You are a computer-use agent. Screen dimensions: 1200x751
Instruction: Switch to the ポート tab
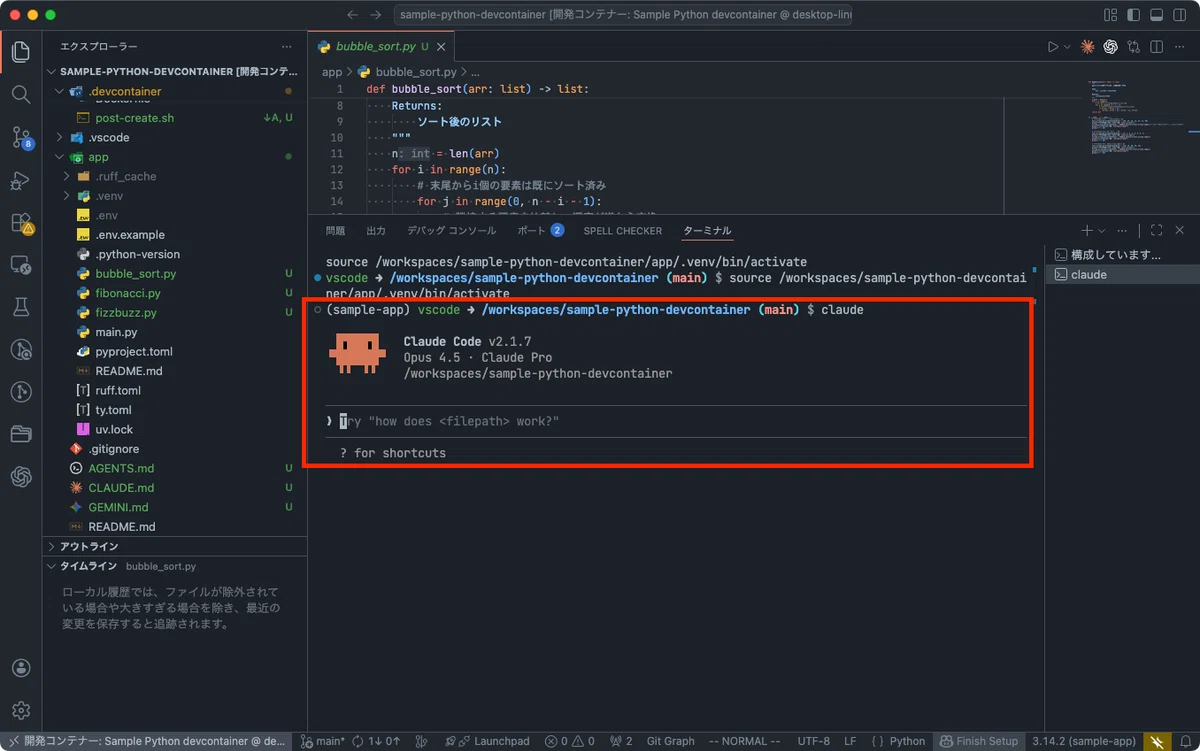540,230
